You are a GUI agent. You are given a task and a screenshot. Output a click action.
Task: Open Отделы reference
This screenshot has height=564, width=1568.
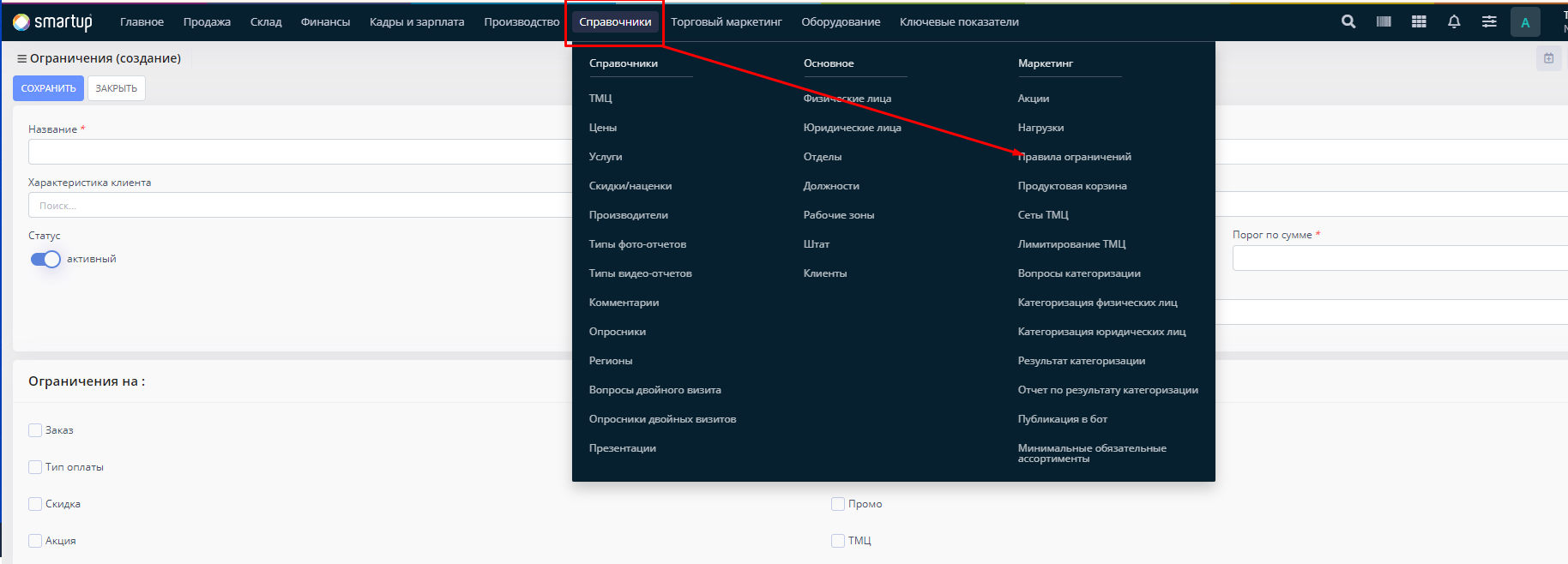(x=823, y=157)
